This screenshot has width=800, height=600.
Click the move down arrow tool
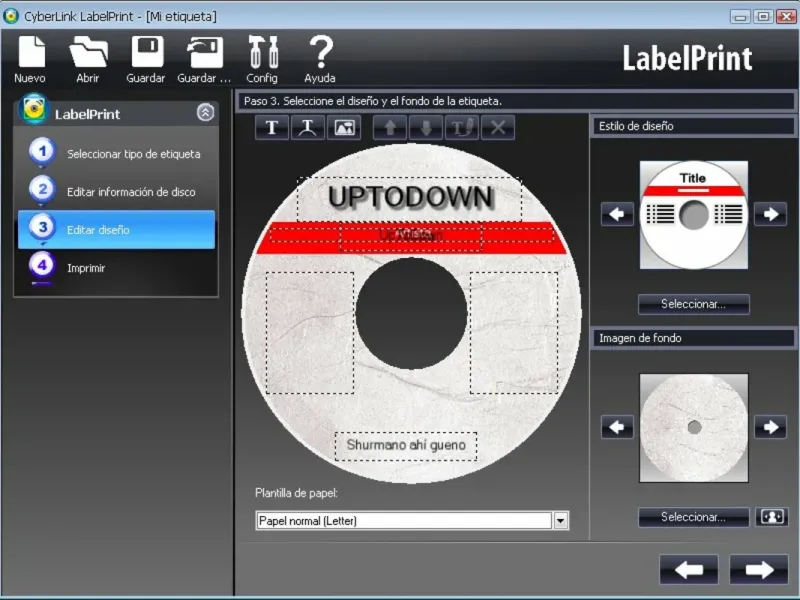pyautogui.click(x=426, y=128)
